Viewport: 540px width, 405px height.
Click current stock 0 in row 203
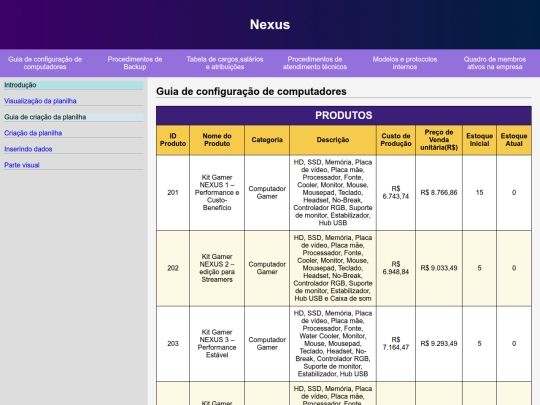tap(514, 343)
